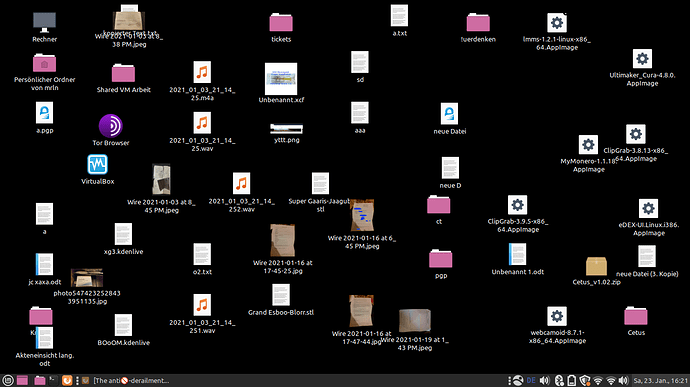The width and height of the screenshot is (690, 387).
Task: Launch Firefox from the panel
Action: [x=67, y=380]
